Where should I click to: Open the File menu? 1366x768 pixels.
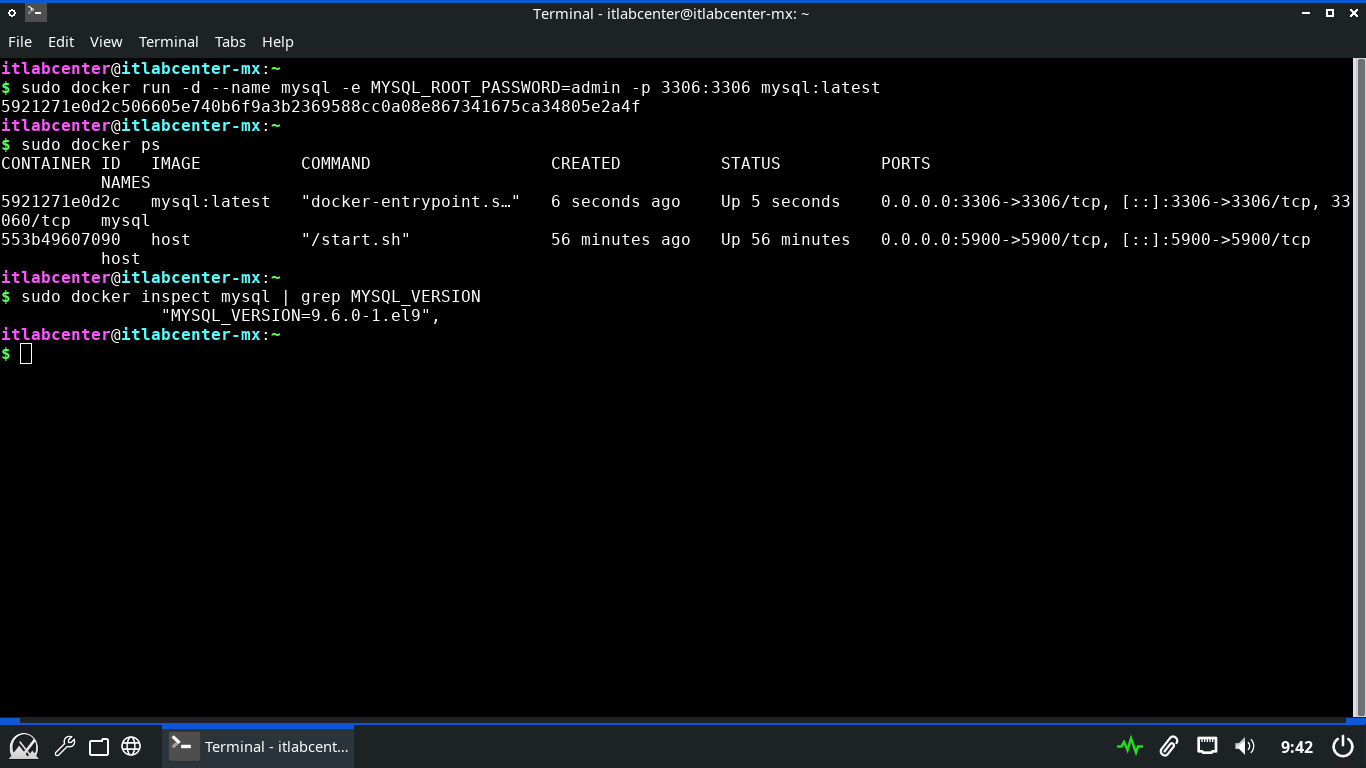click(x=20, y=42)
